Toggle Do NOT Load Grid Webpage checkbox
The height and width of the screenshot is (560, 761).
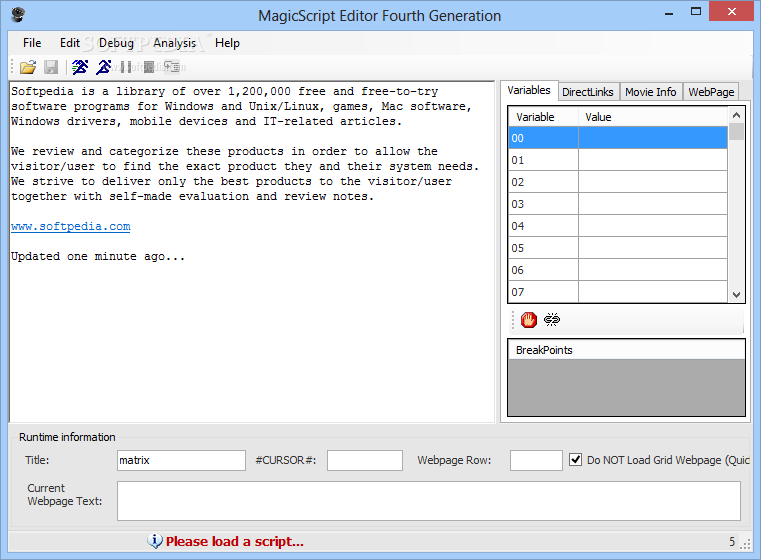575,460
